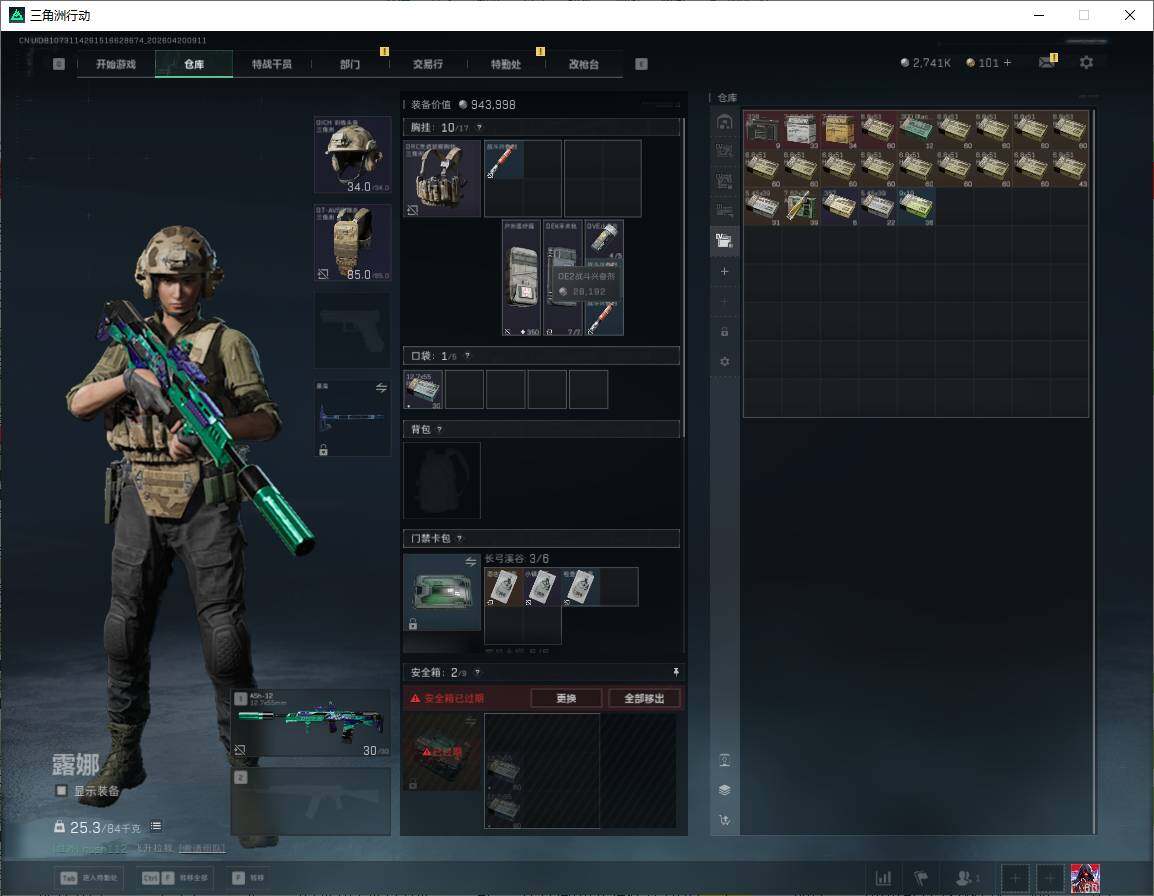Click the stash item recycle icon
Screen dimensions: 1154x896
724,761
